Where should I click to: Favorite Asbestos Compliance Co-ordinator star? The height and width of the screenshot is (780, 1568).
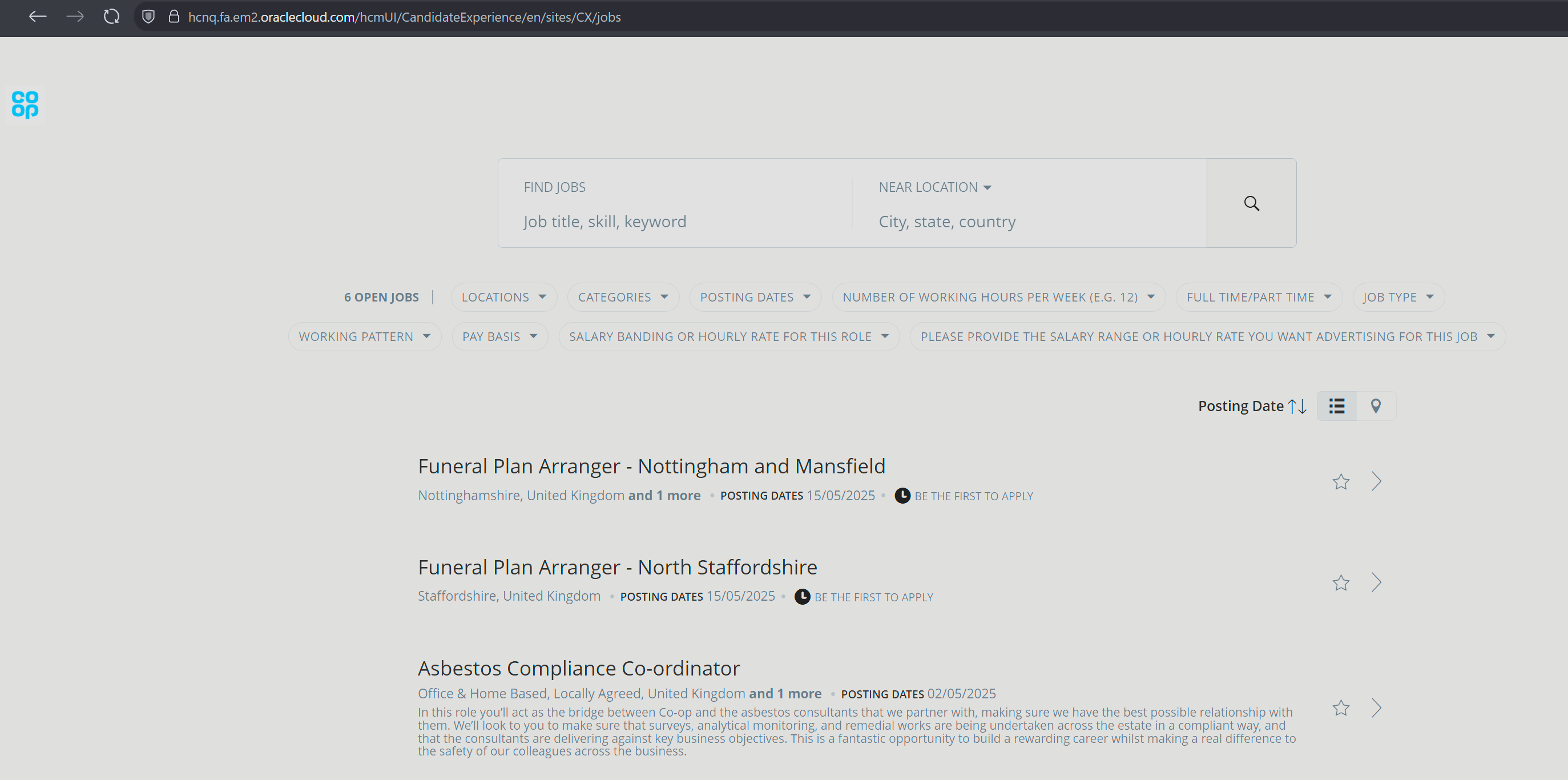pyautogui.click(x=1340, y=707)
